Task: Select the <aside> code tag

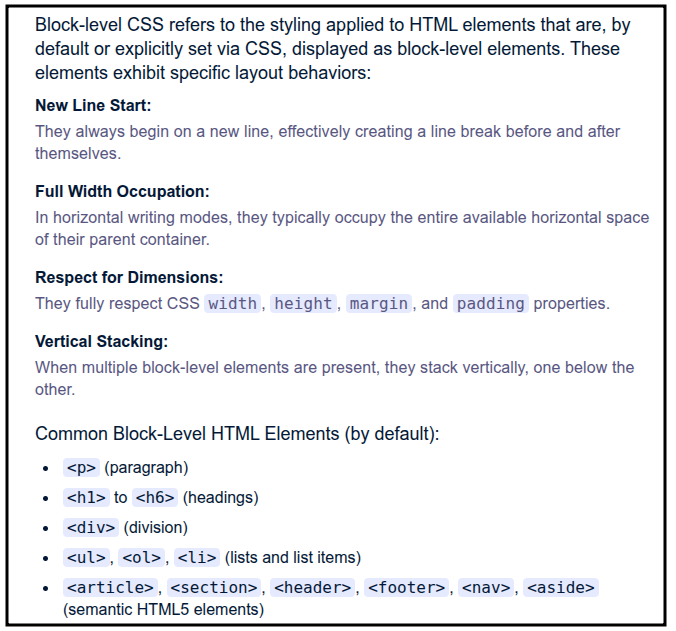Action: 561,587
